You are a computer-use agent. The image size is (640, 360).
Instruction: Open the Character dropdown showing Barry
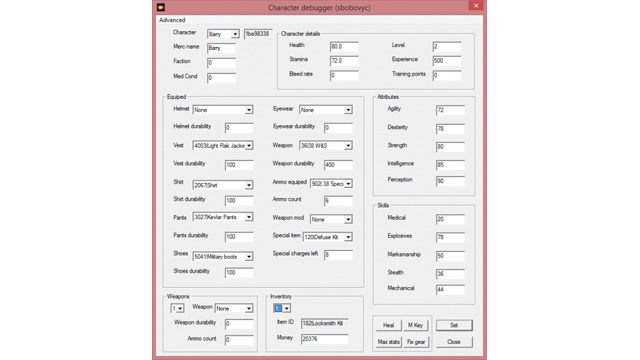(x=223, y=34)
